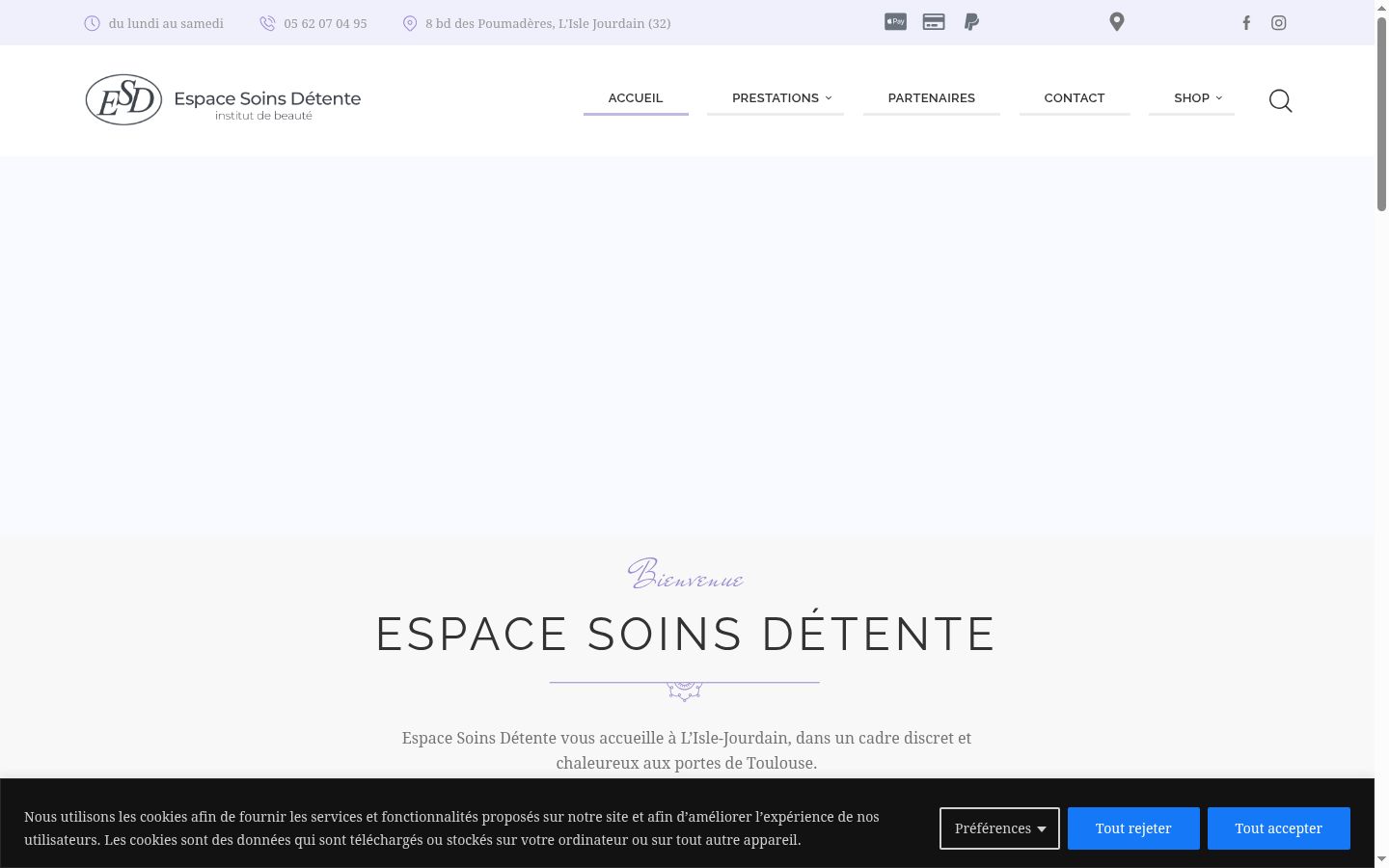This screenshot has height=868, width=1389.
Task: Open the Contact page
Action: click(1075, 98)
